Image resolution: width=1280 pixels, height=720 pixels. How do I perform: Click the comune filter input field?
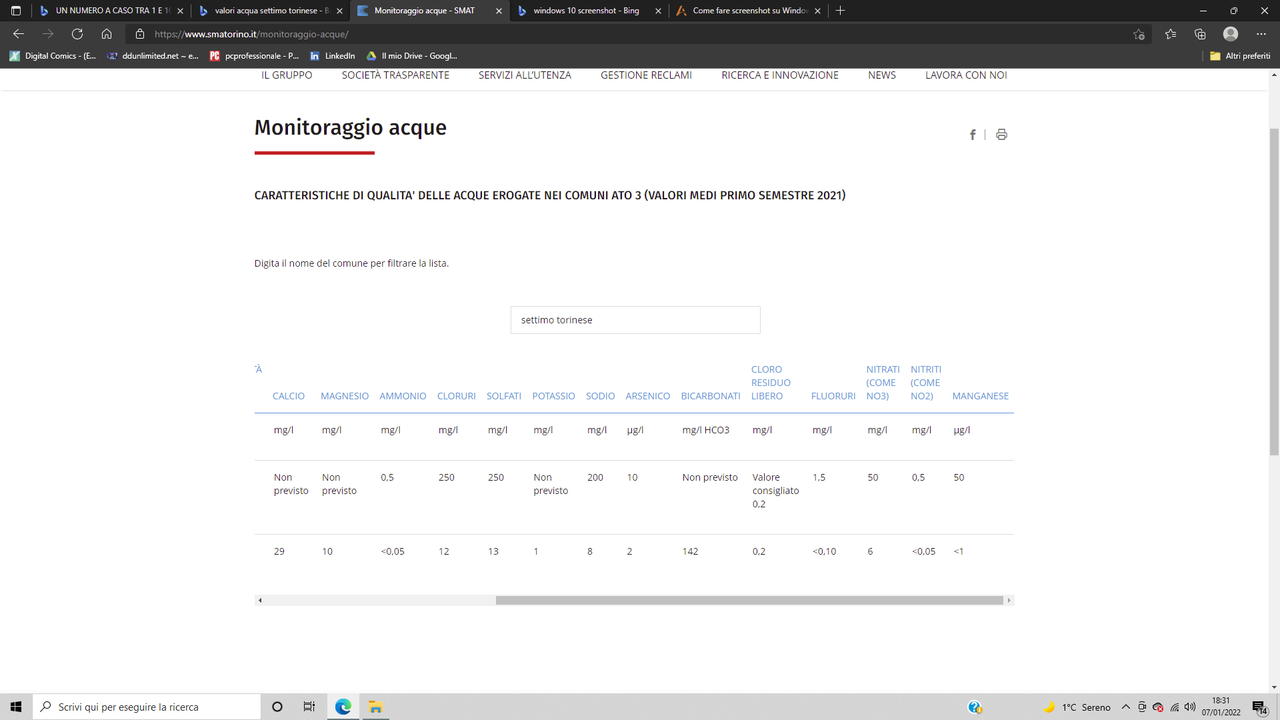pyautogui.click(x=635, y=320)
